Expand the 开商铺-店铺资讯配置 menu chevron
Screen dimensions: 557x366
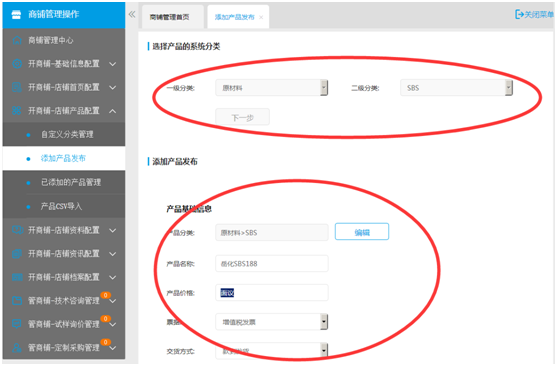pyautogui.click(x=113, y=254)
